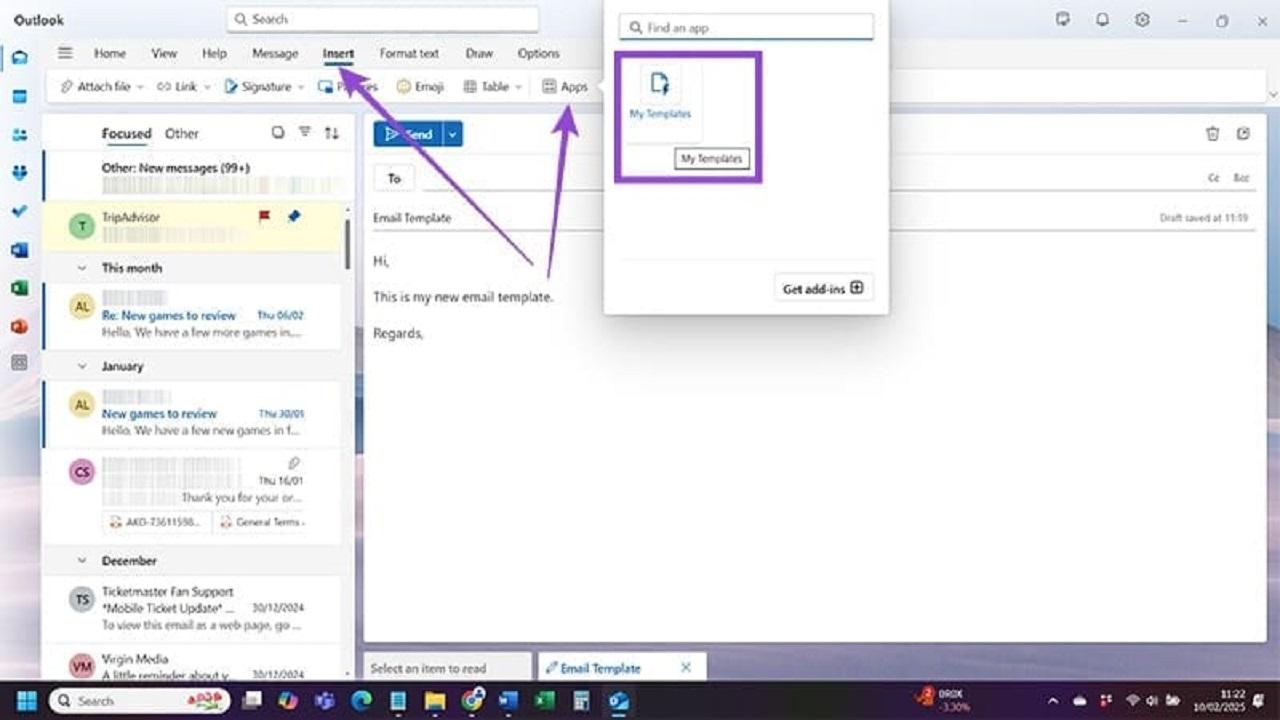The image size is (1280, 720).
Task: Open People contacts in sidebar
Action: click(19, 135)
